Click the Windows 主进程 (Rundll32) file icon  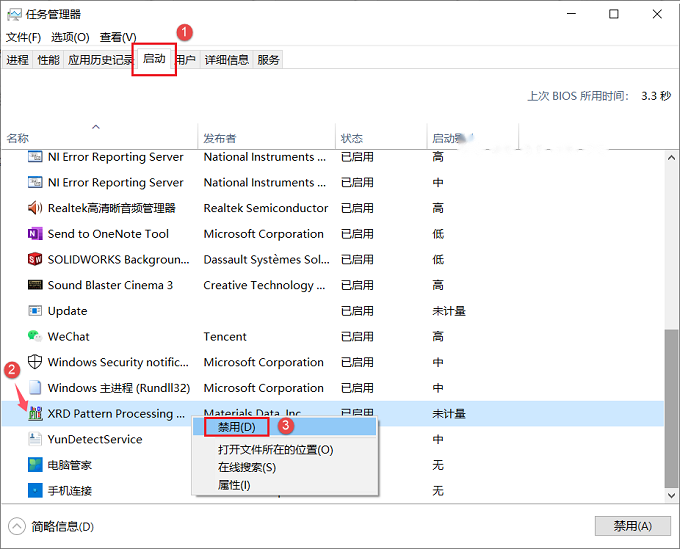pos(35,387)
